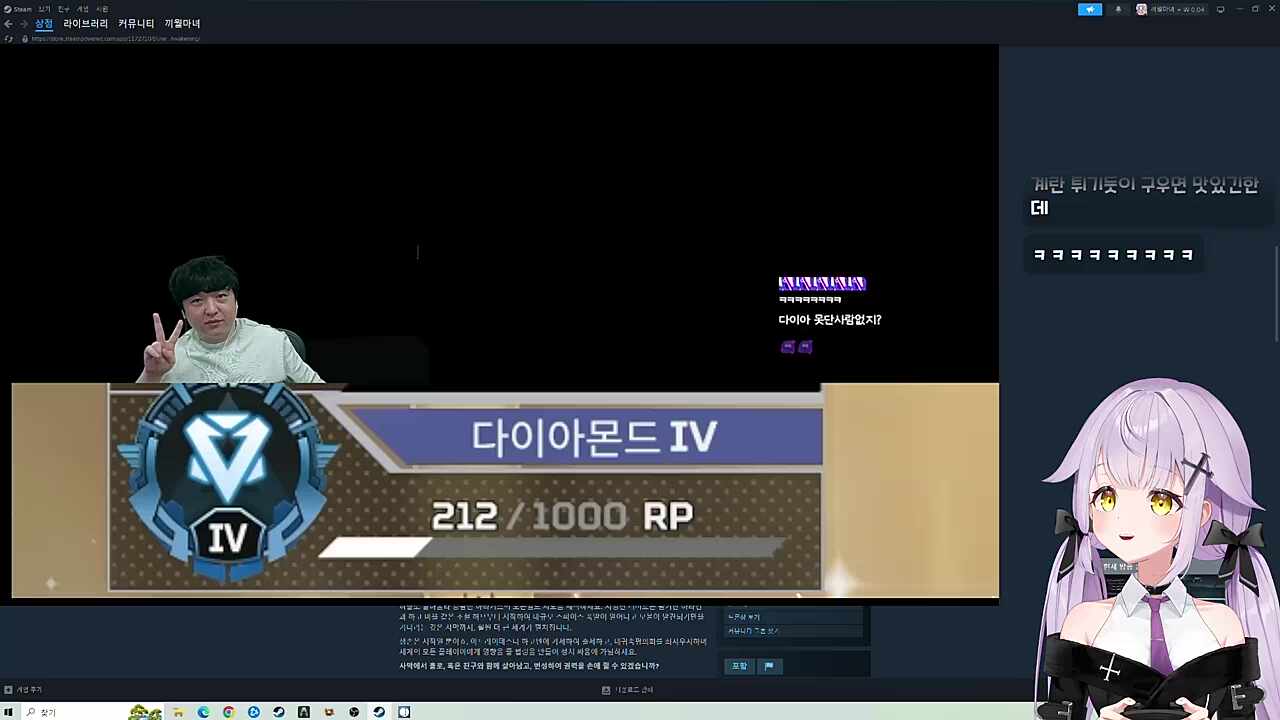Open the blue announcements megaphone button
The image size is (1280, 720).
[x=1090, y=9]
